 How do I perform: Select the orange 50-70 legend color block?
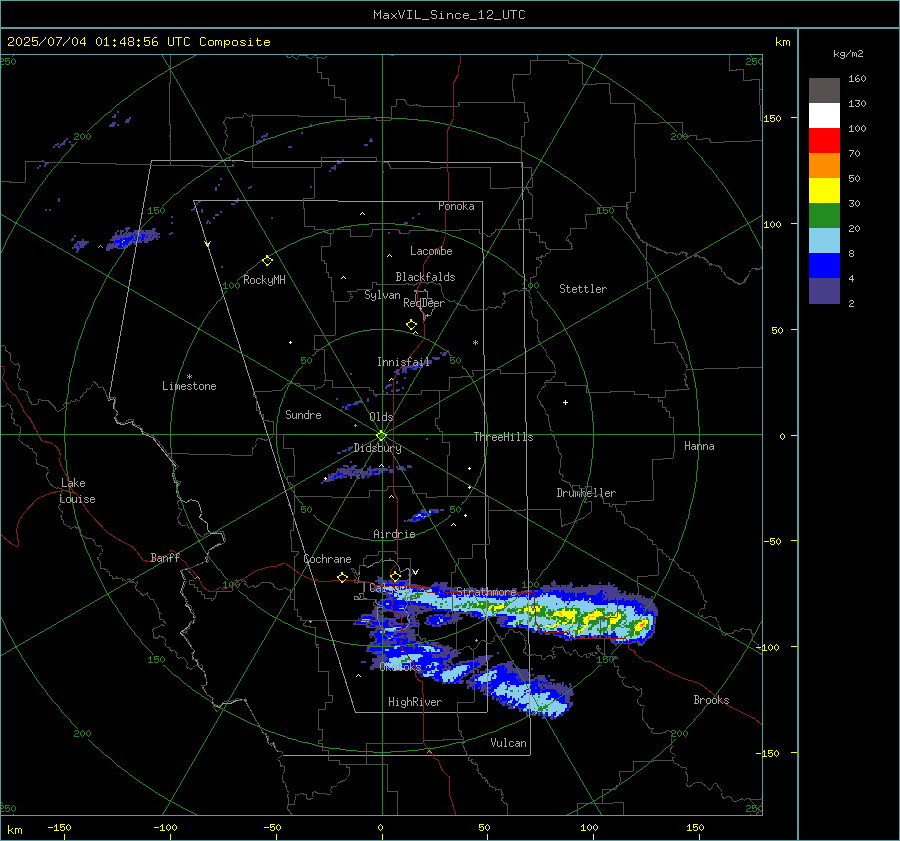point(824,165)
